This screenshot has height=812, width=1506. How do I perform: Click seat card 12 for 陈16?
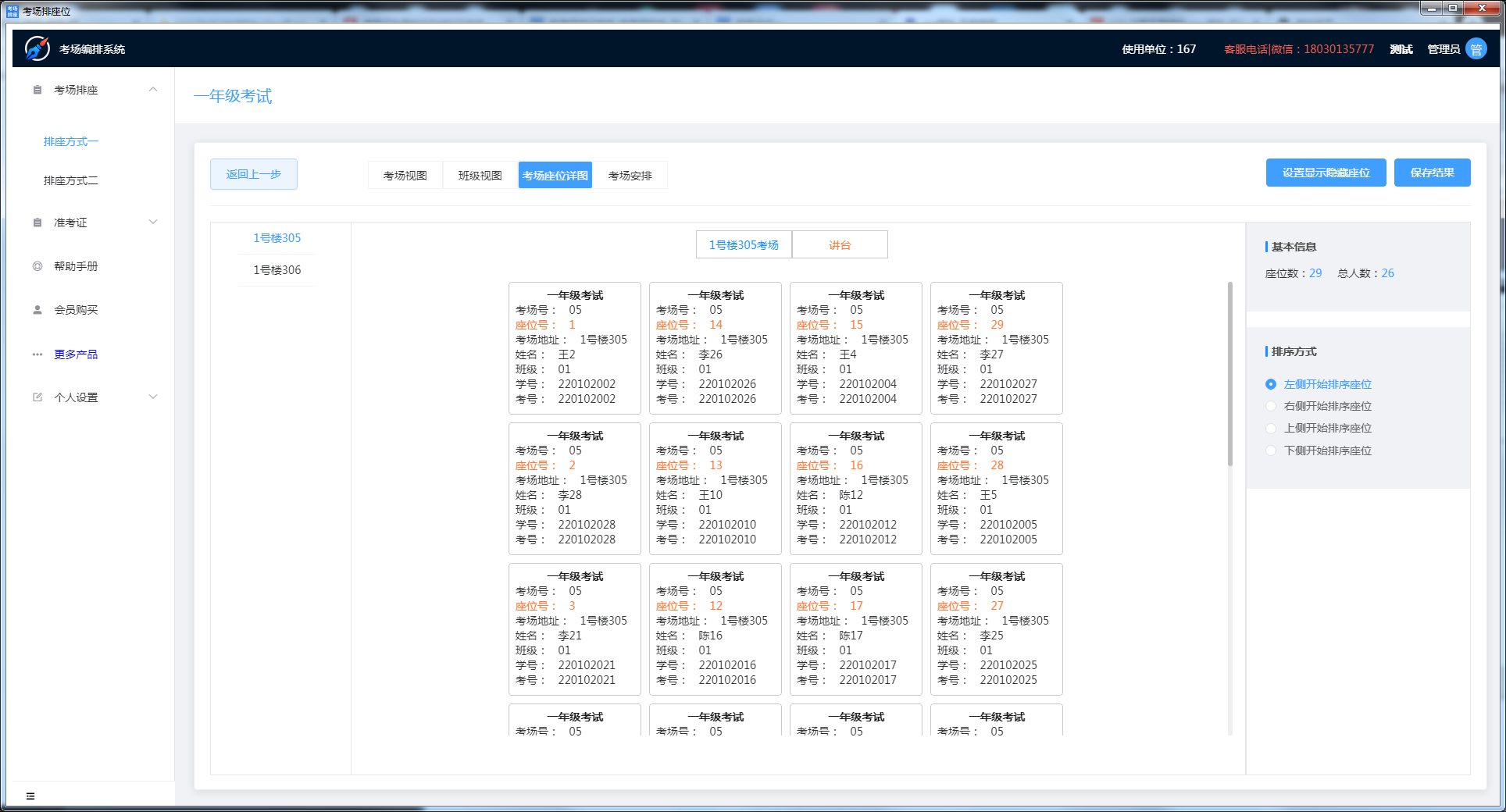click(x=716, y=629)
